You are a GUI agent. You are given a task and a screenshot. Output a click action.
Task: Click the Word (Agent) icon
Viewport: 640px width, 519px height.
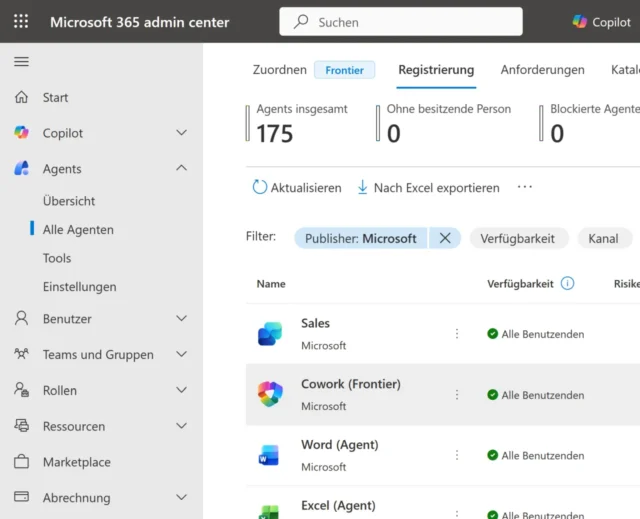click(269, 455)
